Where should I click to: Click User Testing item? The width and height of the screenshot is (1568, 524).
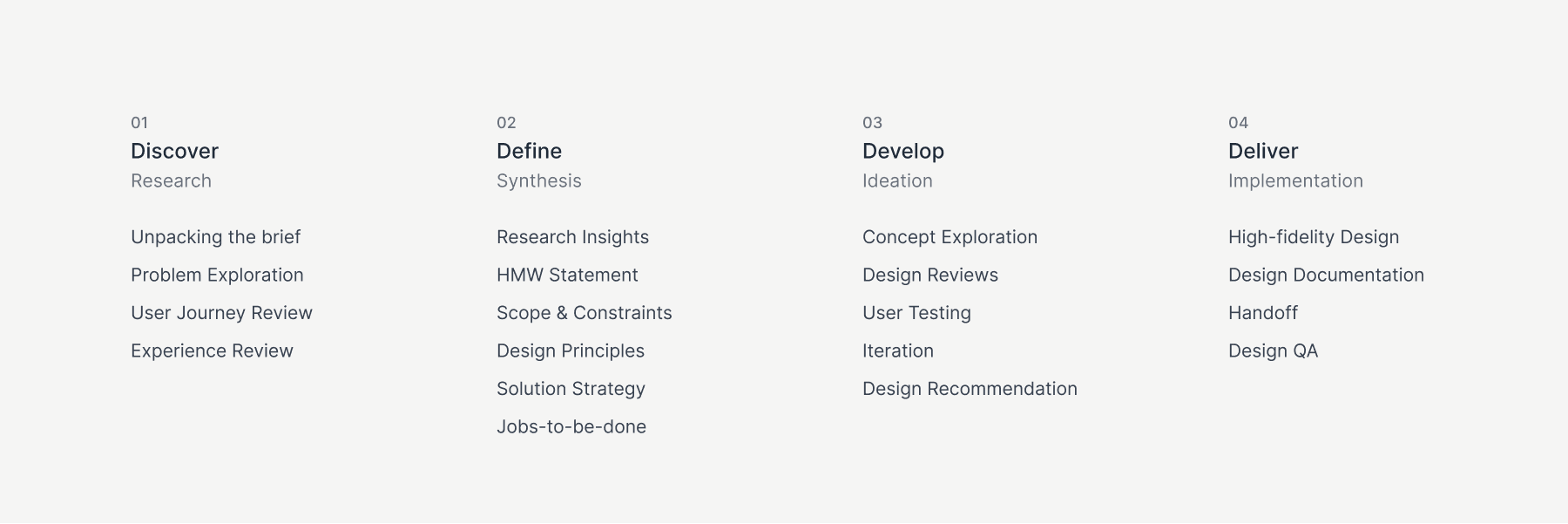(x=916, y=313)
